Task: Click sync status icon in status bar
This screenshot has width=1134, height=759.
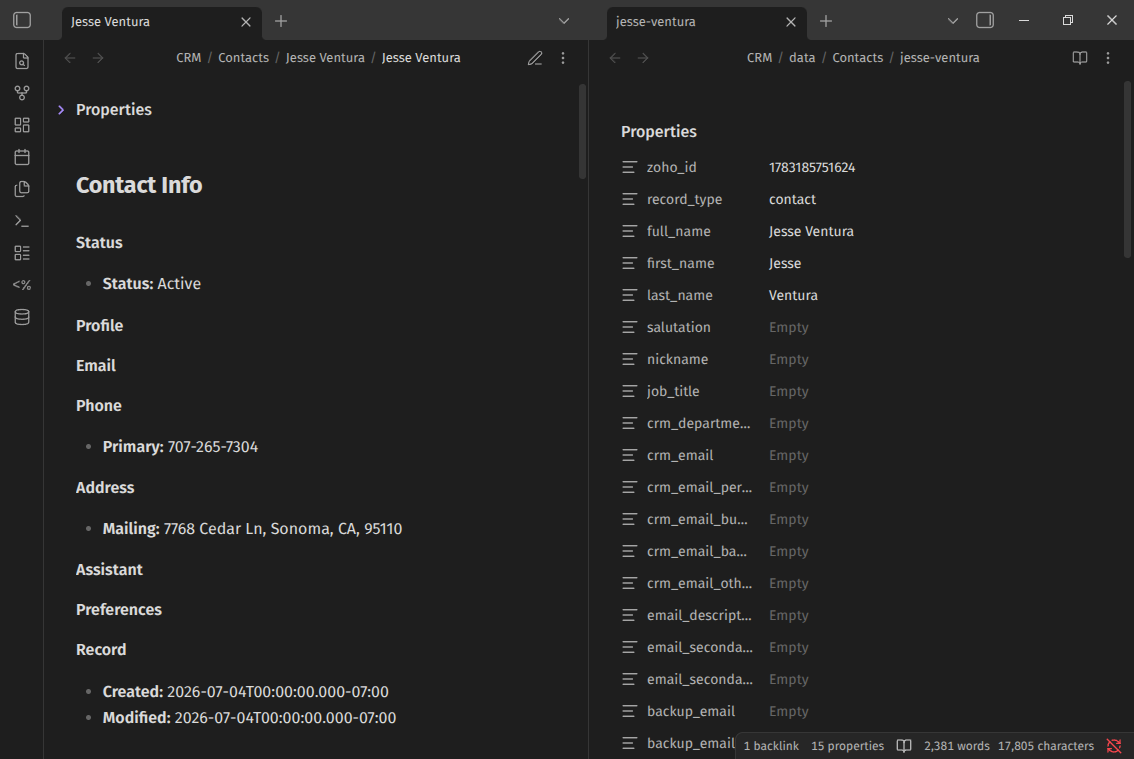Action: [x=1114, y=746]
